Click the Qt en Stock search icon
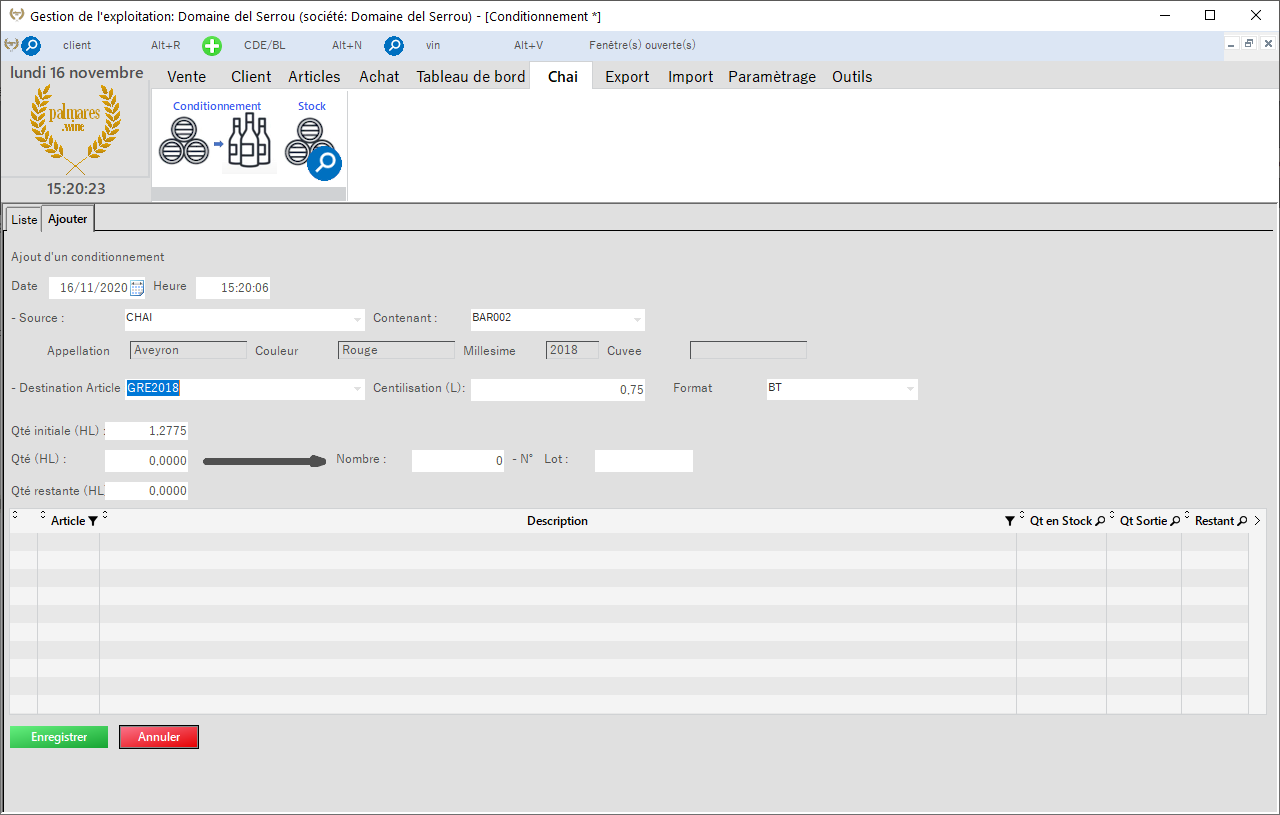The image size is (1280, 815). tap(1100, 521)
